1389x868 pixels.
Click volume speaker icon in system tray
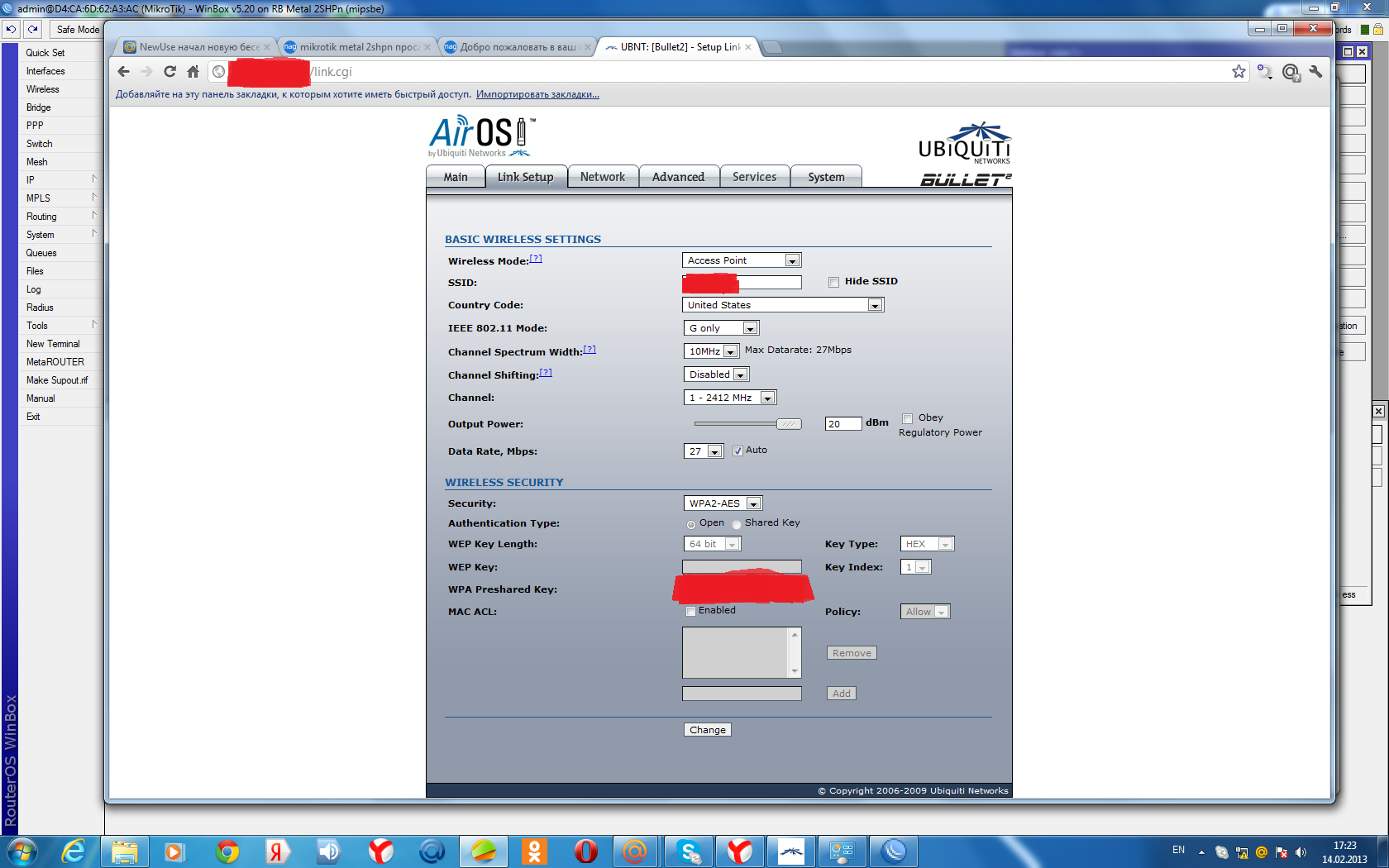(x=1301, y=852)
